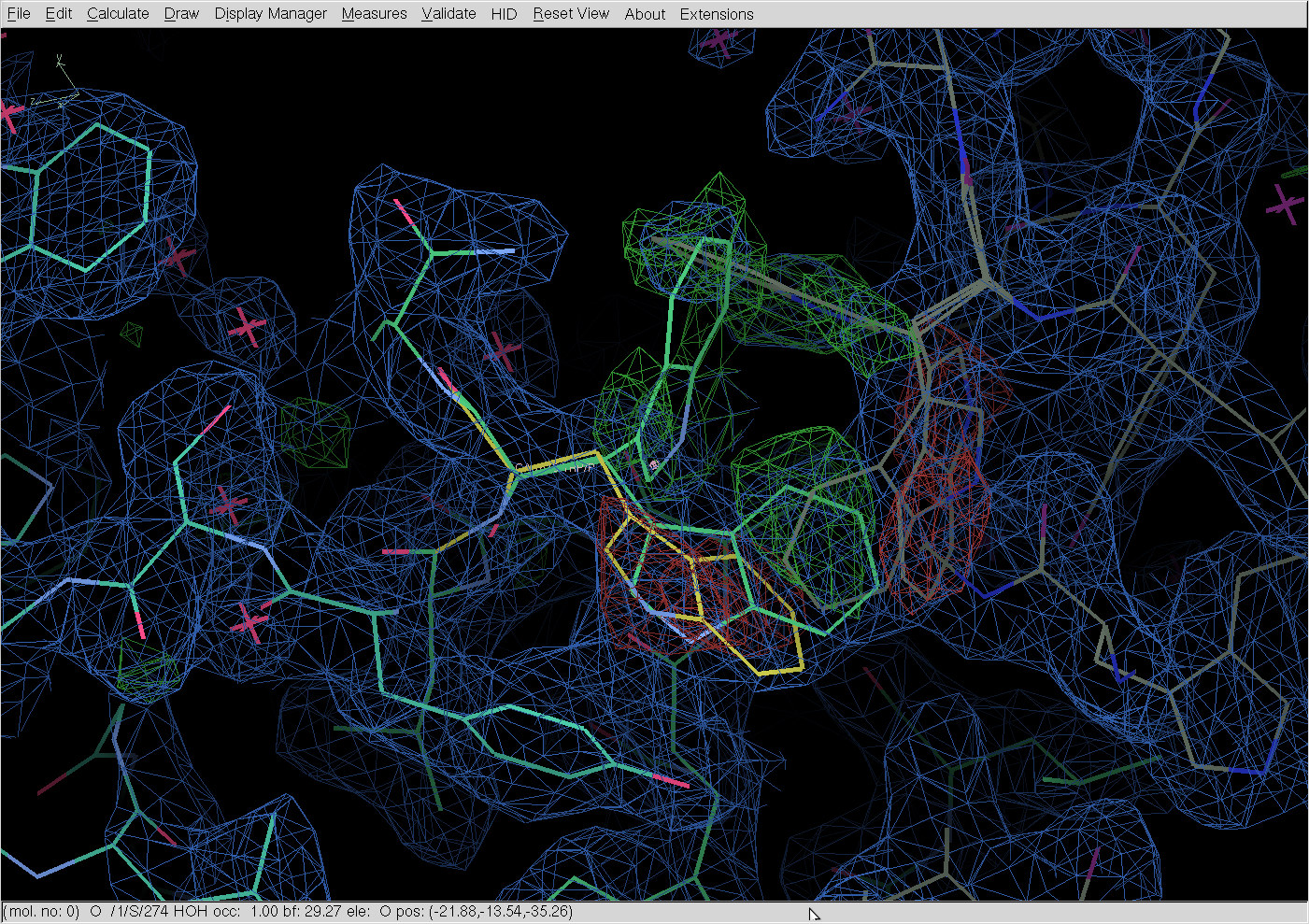
Task: Pick the pink water cross beside the axis indicator
Action: coord(9,116)
